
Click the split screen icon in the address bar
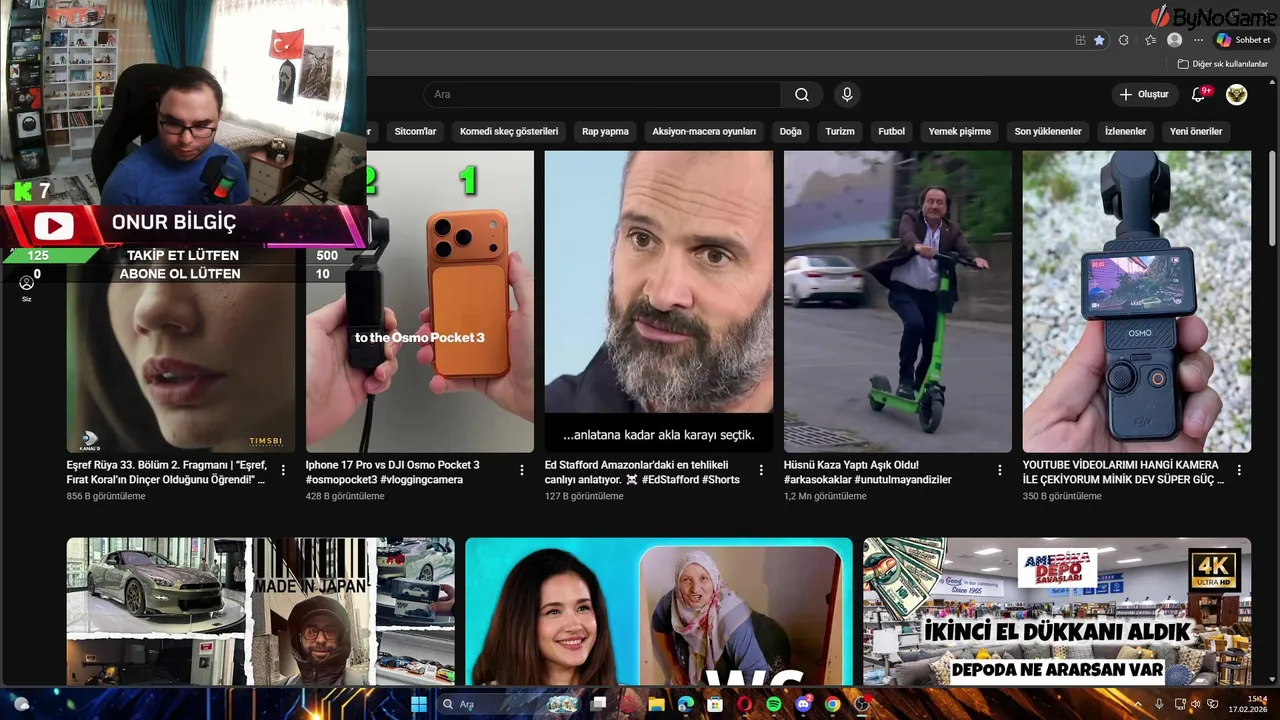tap(1080, 40)
